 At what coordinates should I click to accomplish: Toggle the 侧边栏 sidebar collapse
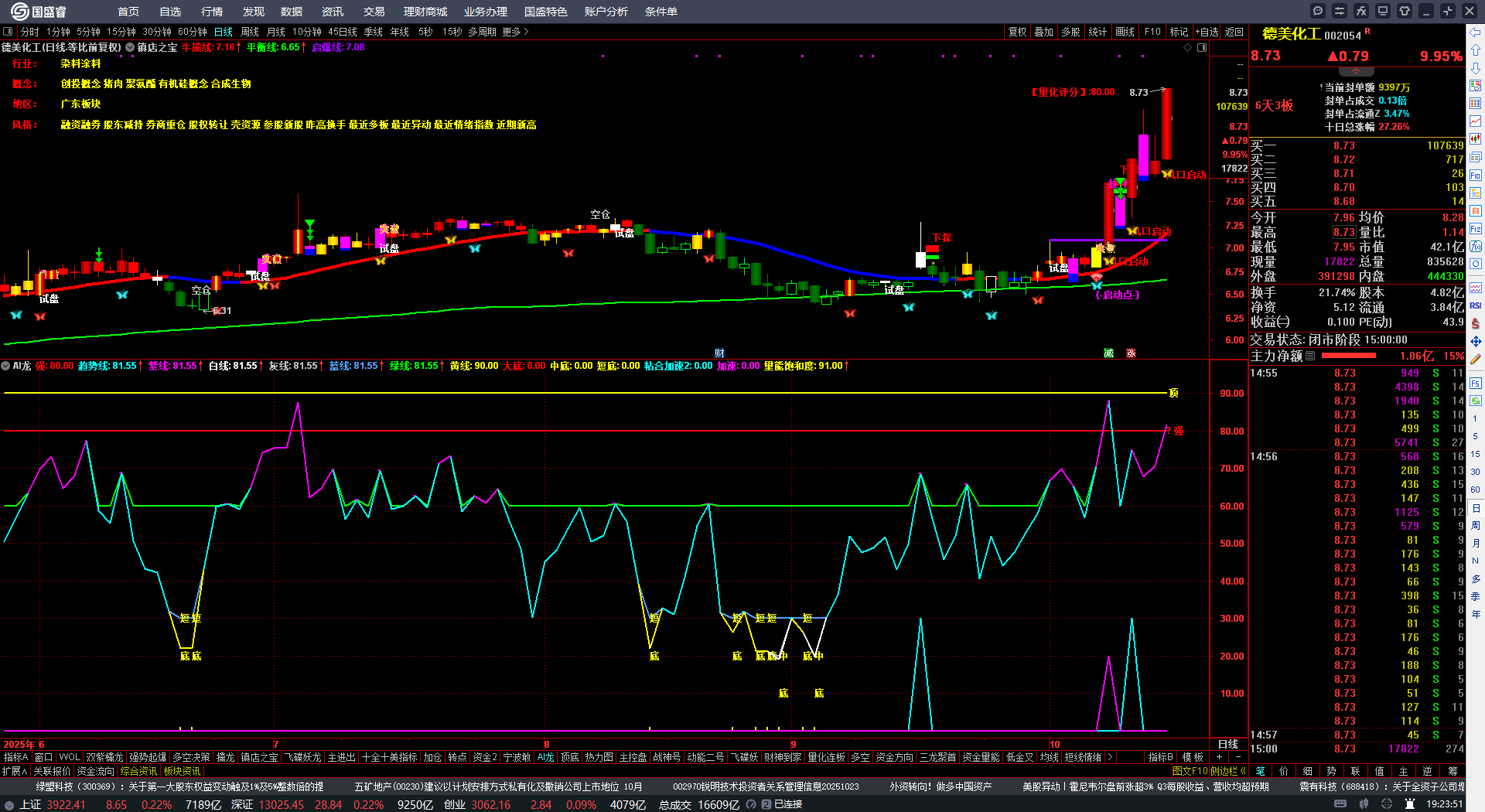[1228, 770]
